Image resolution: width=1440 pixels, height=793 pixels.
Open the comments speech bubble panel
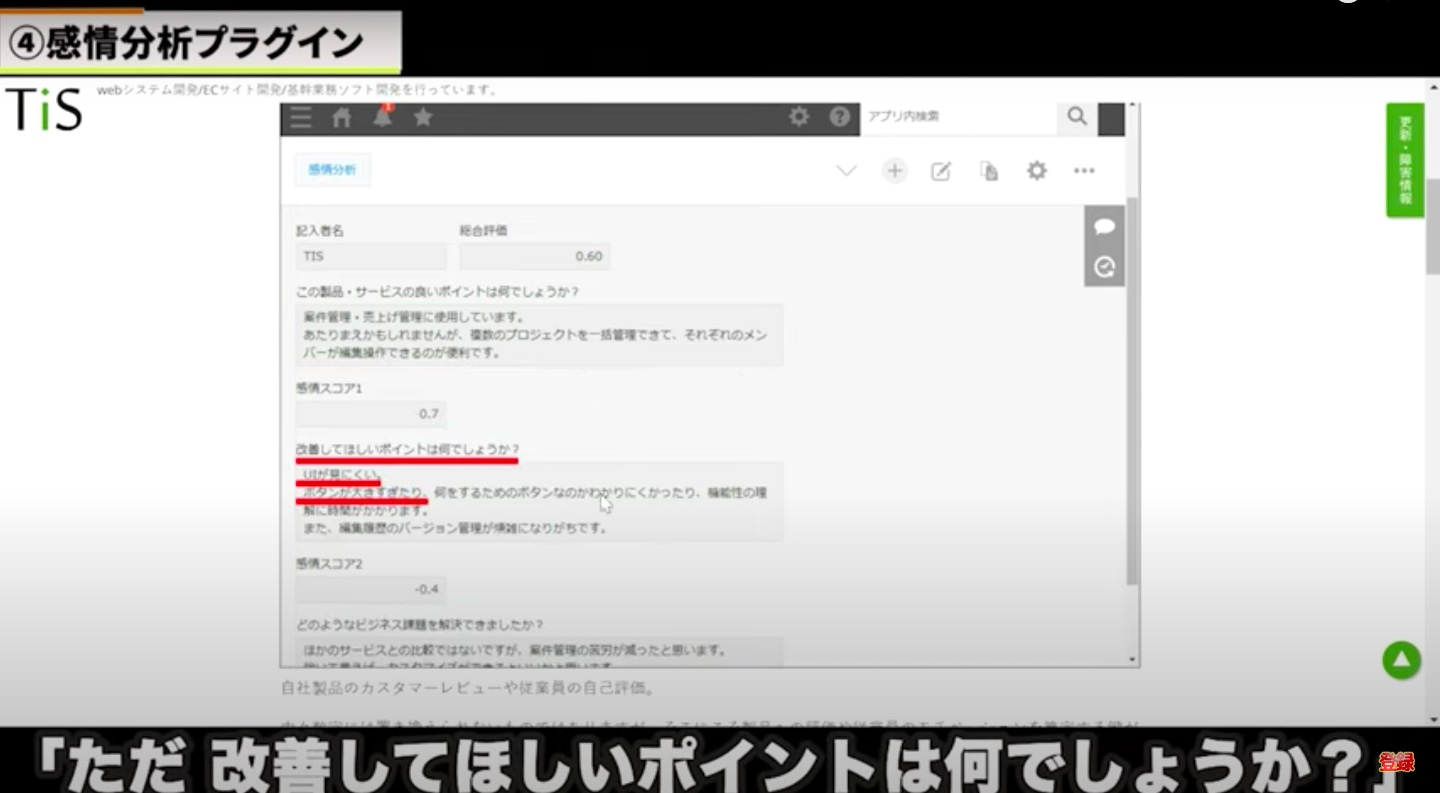[1104, 227]
